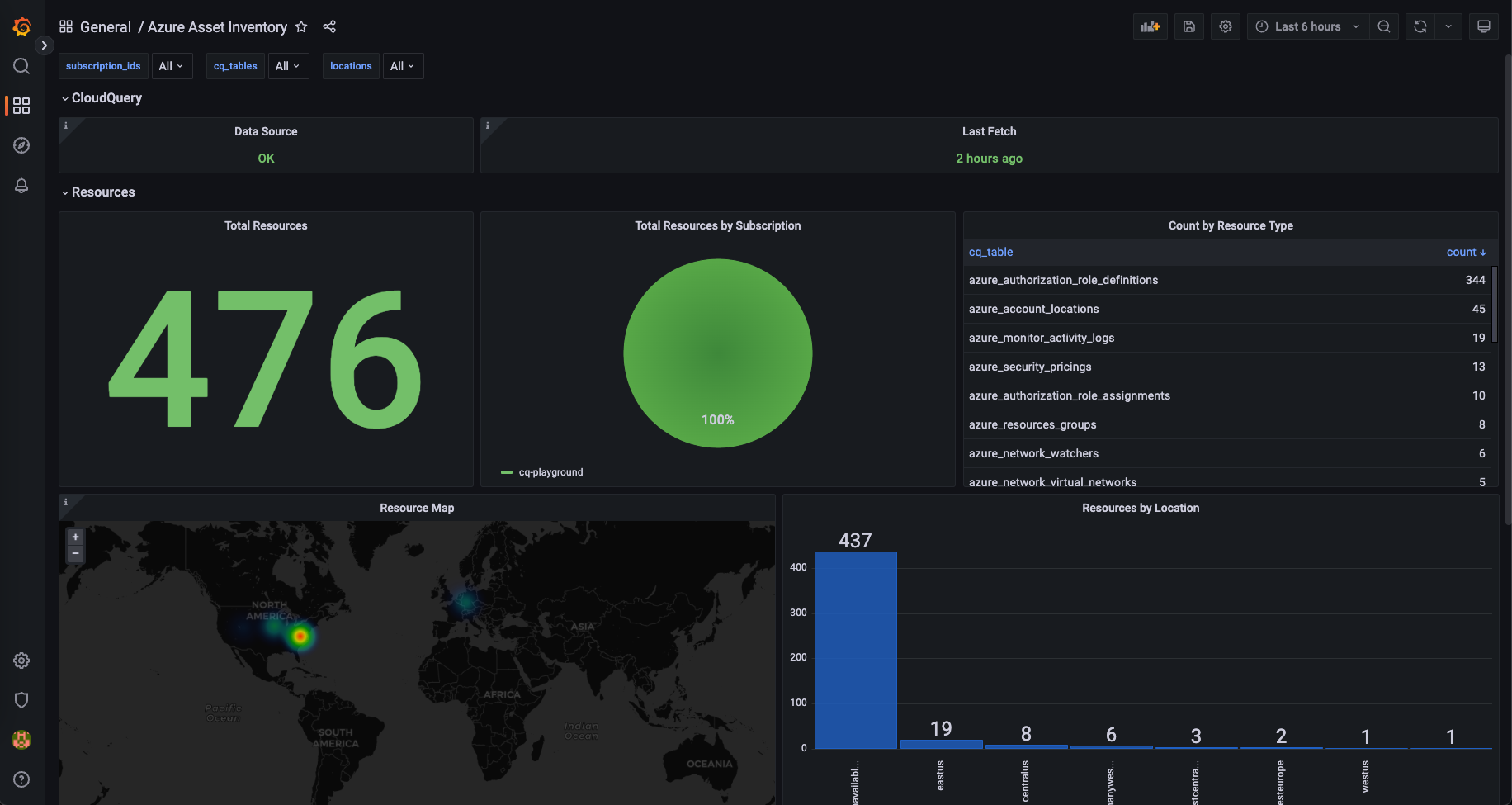Open Dashboards icon in sidebar

pos(21,106)
